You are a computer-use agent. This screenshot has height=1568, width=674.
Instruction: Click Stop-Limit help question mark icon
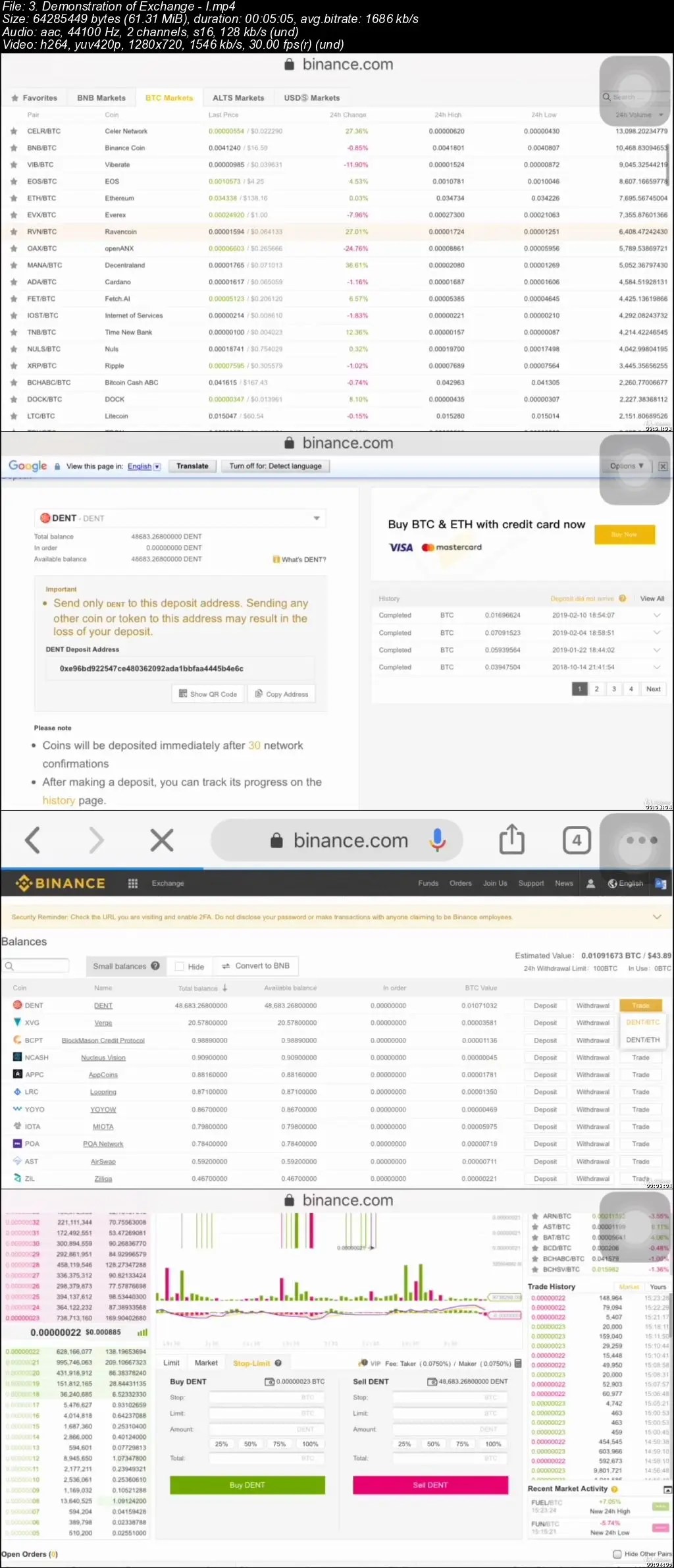pos(278,1363)
